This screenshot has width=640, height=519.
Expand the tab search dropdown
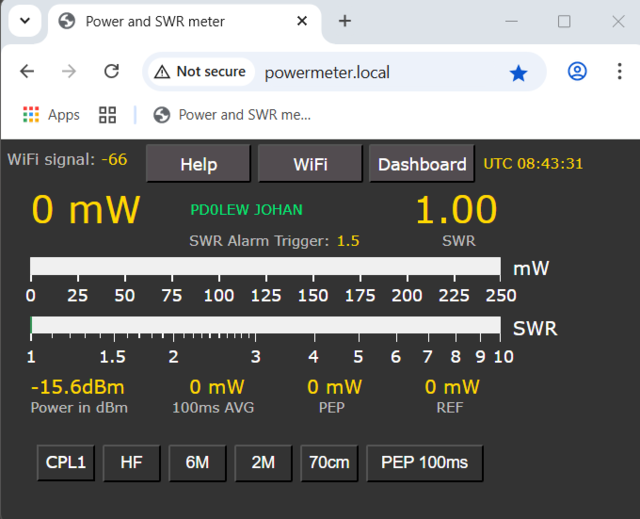coord(24,21)
